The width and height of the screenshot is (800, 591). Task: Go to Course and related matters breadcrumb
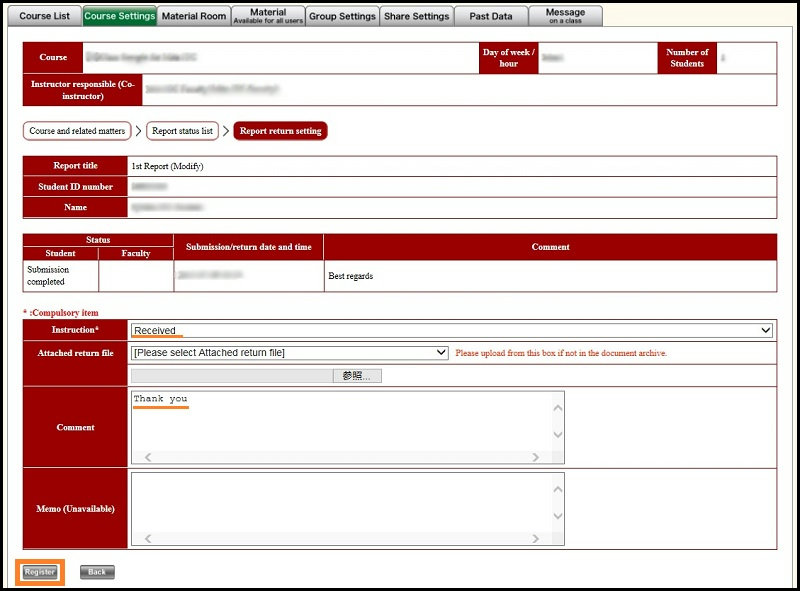pyautogui.click(x=77, y=131)
